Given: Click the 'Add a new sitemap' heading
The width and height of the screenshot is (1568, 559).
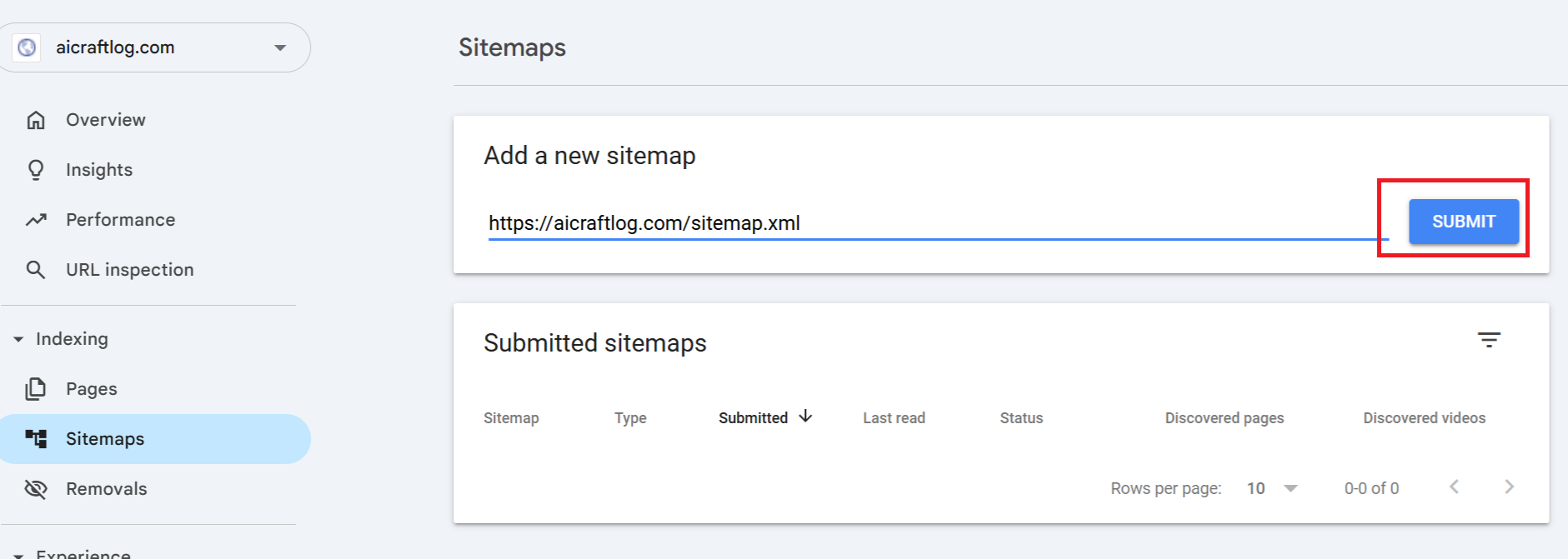Looking at the screenshot, I should click(589, 156).
